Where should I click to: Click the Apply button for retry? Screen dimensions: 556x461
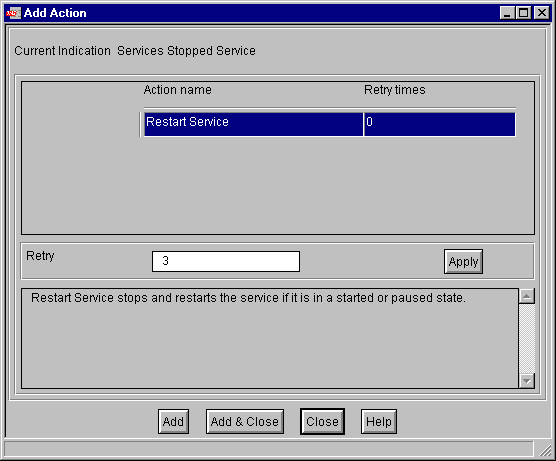pos(463,262)
